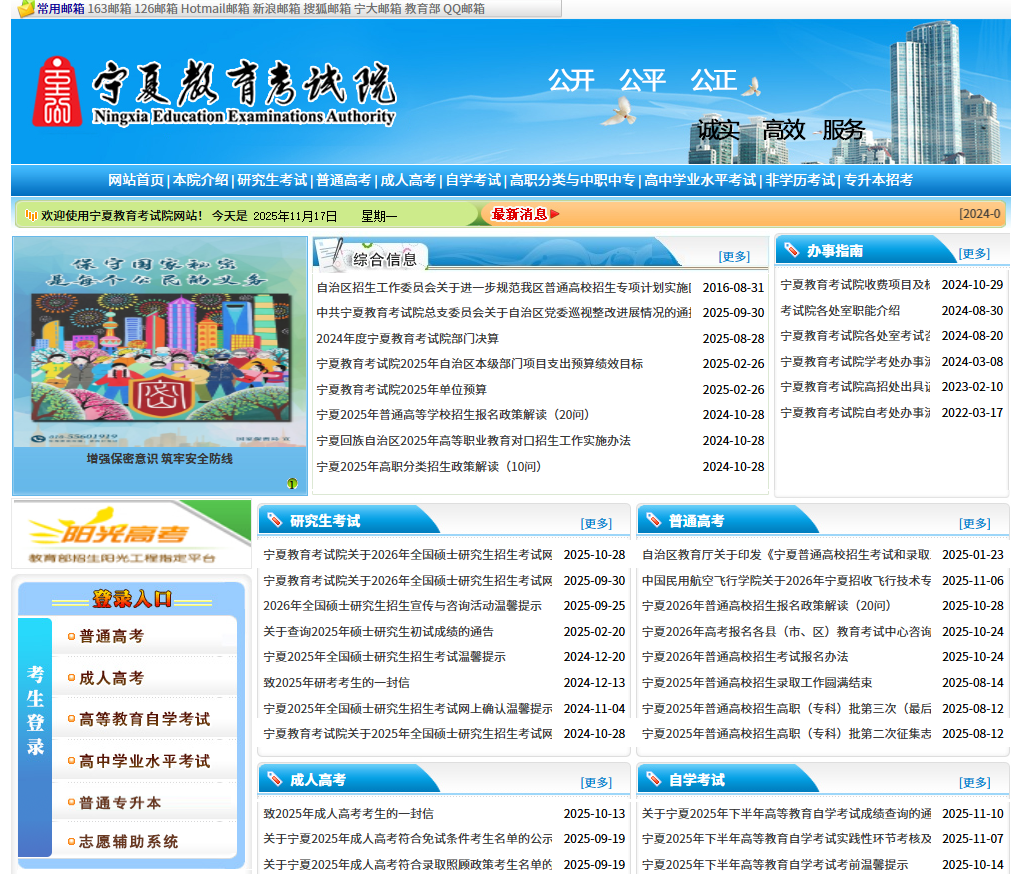Image resolution: width=1017 pixels, height=874 pixels.
Task: Open the 志愿辅助系统 login entry
Action: point(128,841)
